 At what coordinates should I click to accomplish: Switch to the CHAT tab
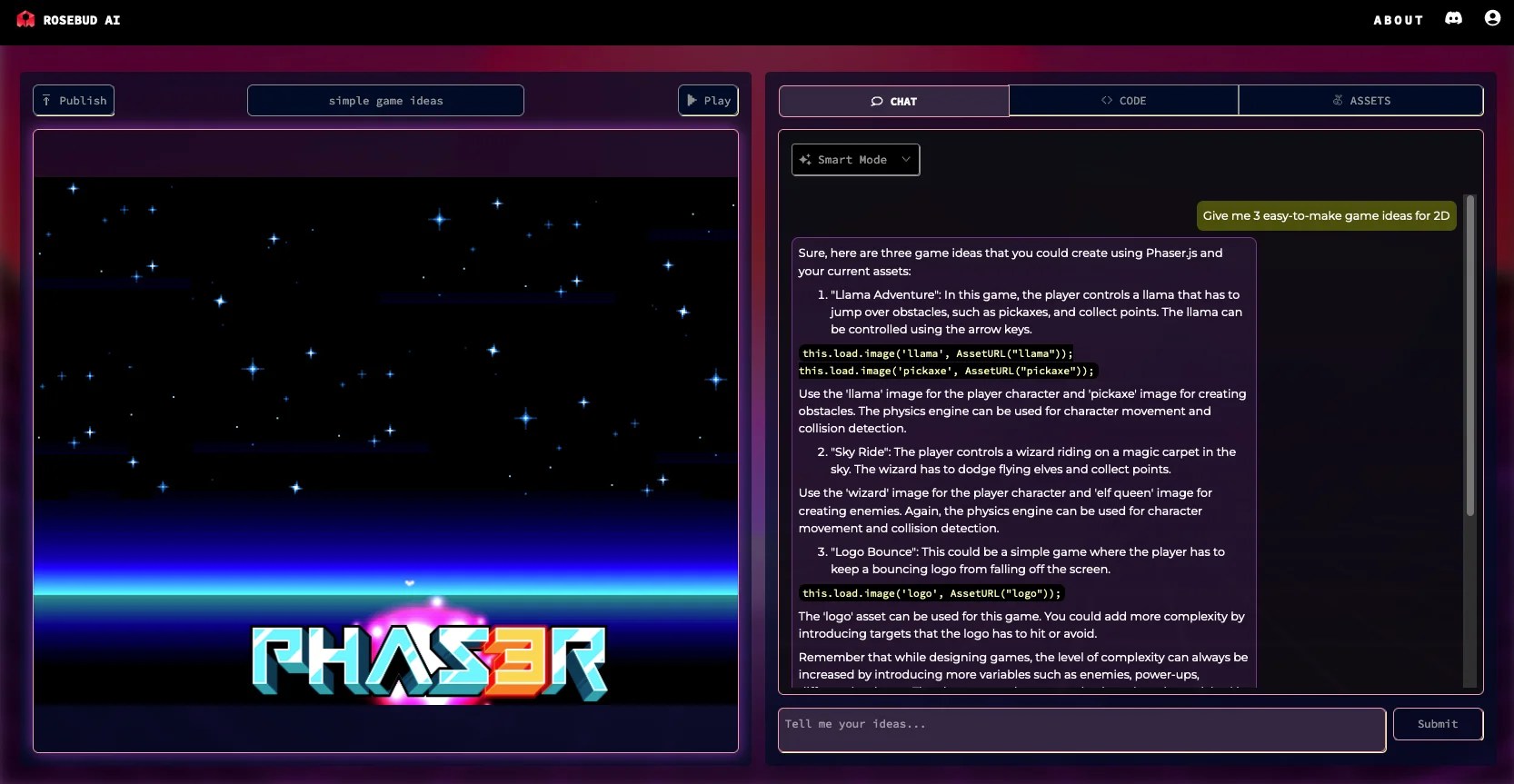(893, 101)
